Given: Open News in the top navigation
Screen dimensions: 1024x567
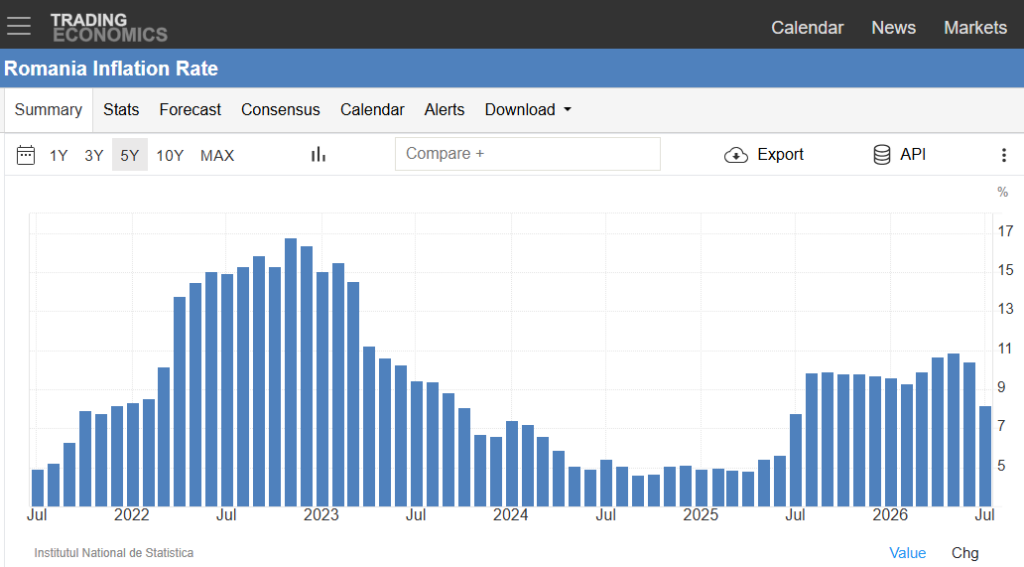Looking at the screenshot, I should (893, 27).
